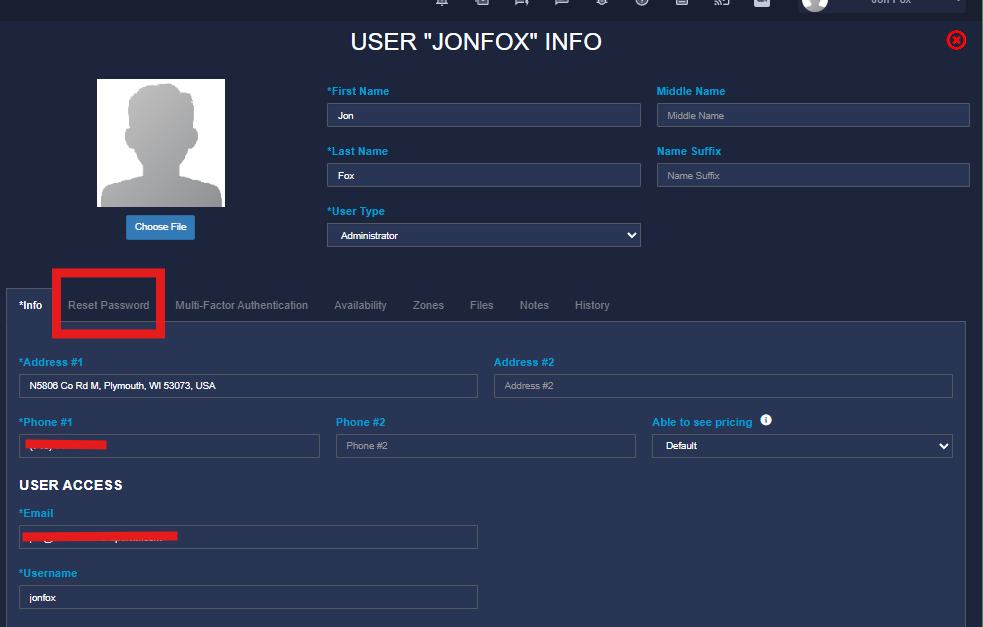
Task: Focus the Address #2 input field
Action: [x=723, y=386]
